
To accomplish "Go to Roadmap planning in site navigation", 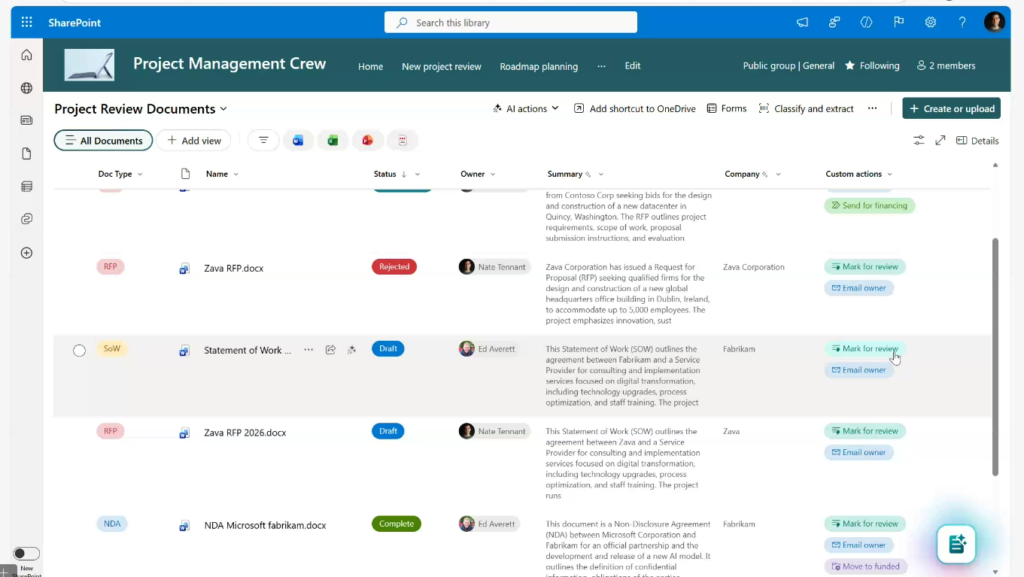I will click(x=538, y=67).
